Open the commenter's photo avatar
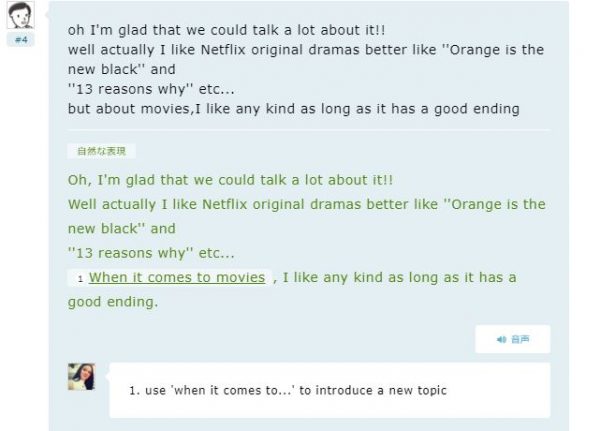 point(82,377)
